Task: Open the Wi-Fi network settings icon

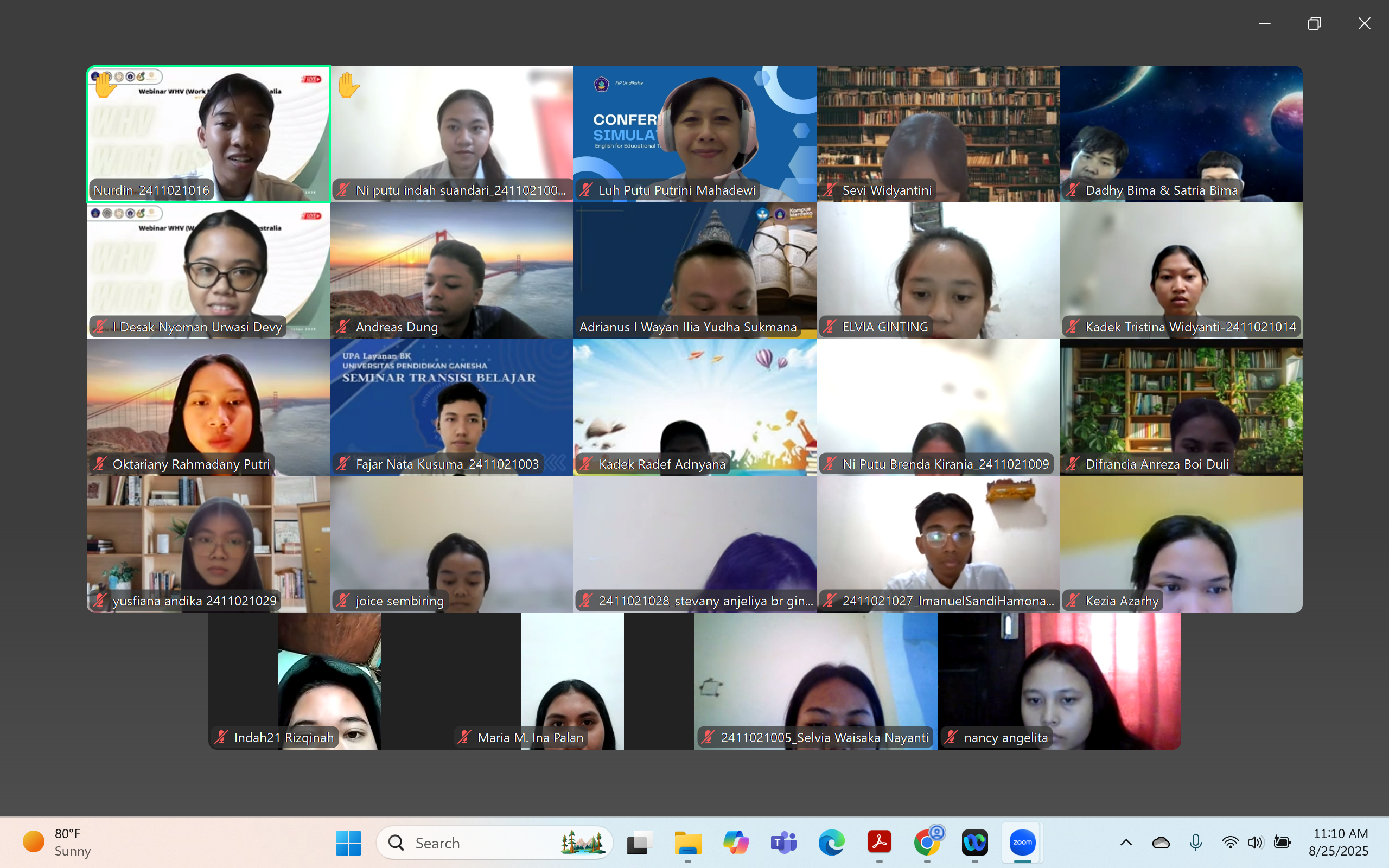Action: (x=1229, y=842)
